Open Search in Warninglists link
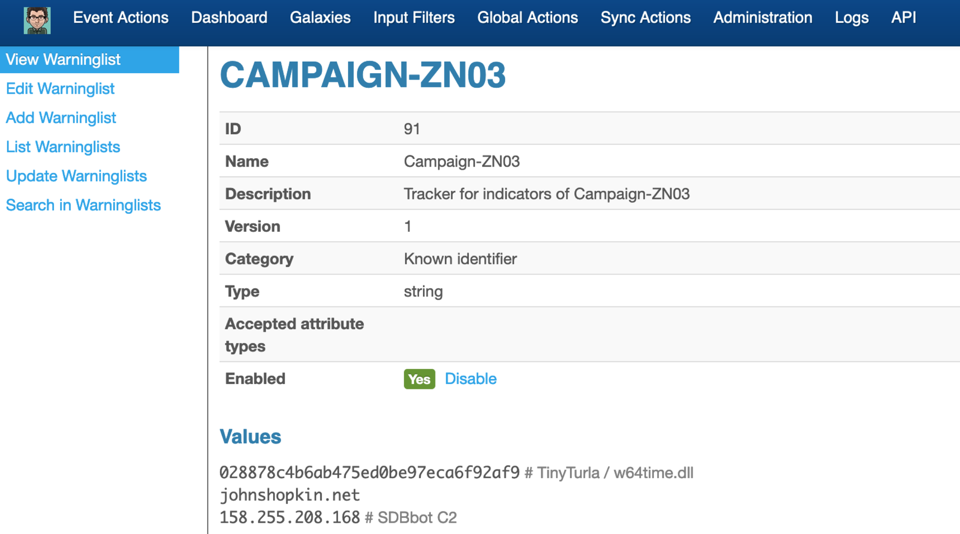Viewport: 960px width, 534px height. 83,205
